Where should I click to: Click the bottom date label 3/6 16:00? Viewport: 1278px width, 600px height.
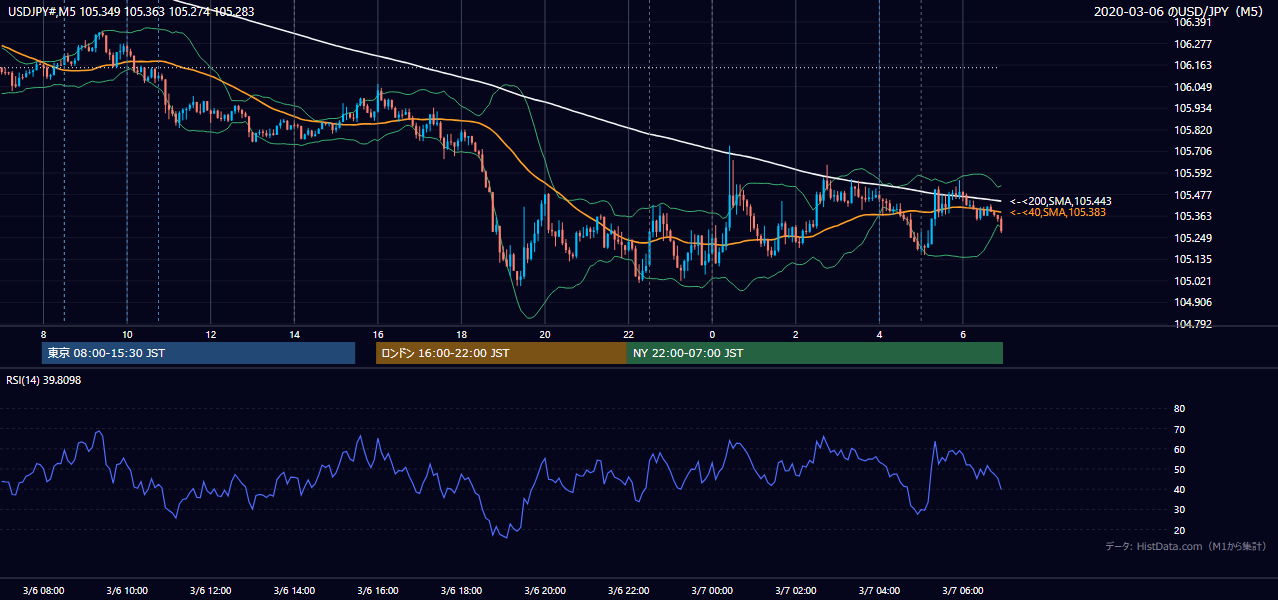(378, 591)
